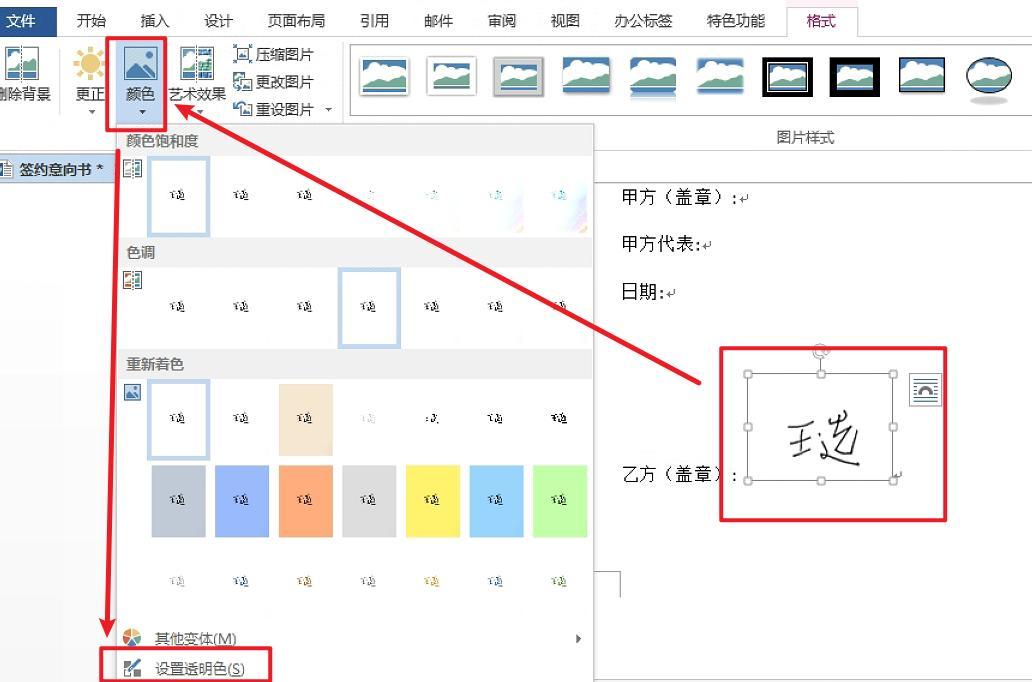Switch to the 视图 ribbon tab
1032x682 pixels.
[x=565, y=21]
